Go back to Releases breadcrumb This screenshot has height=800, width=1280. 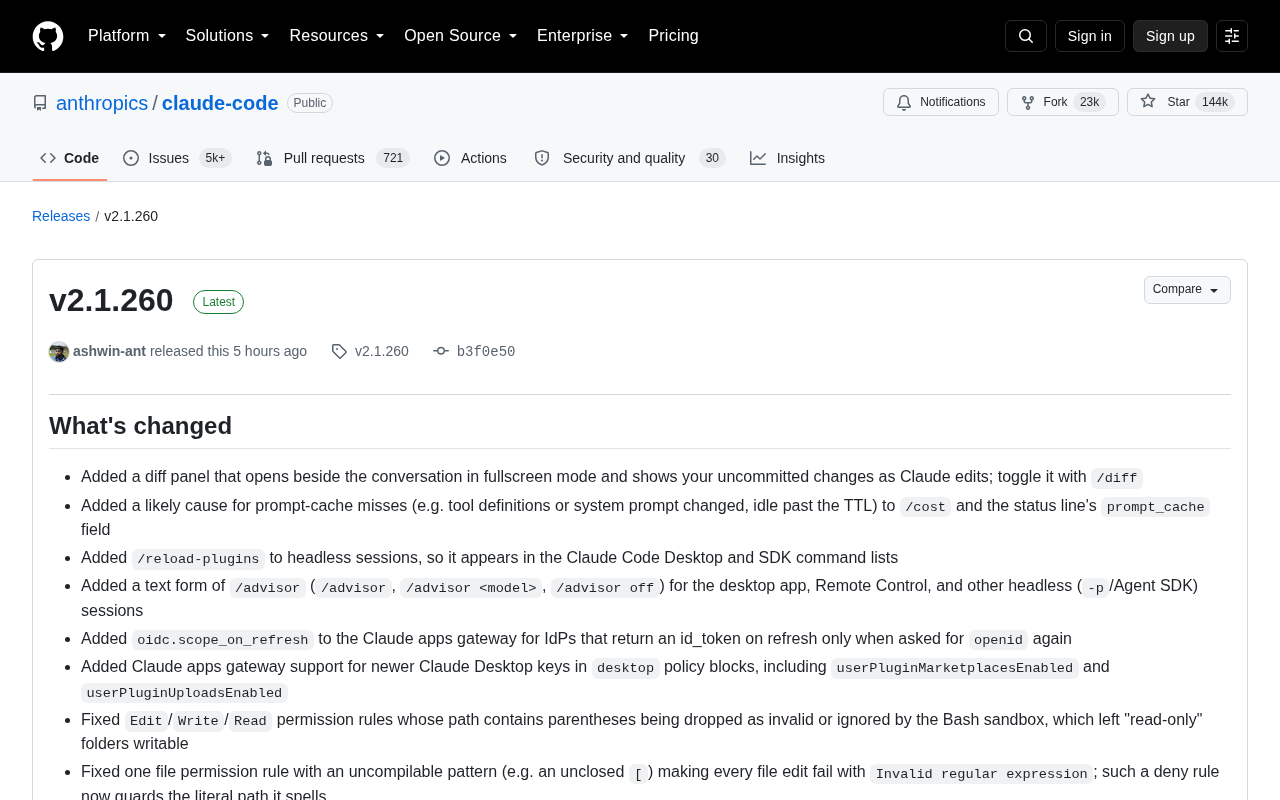pos(61,216)
